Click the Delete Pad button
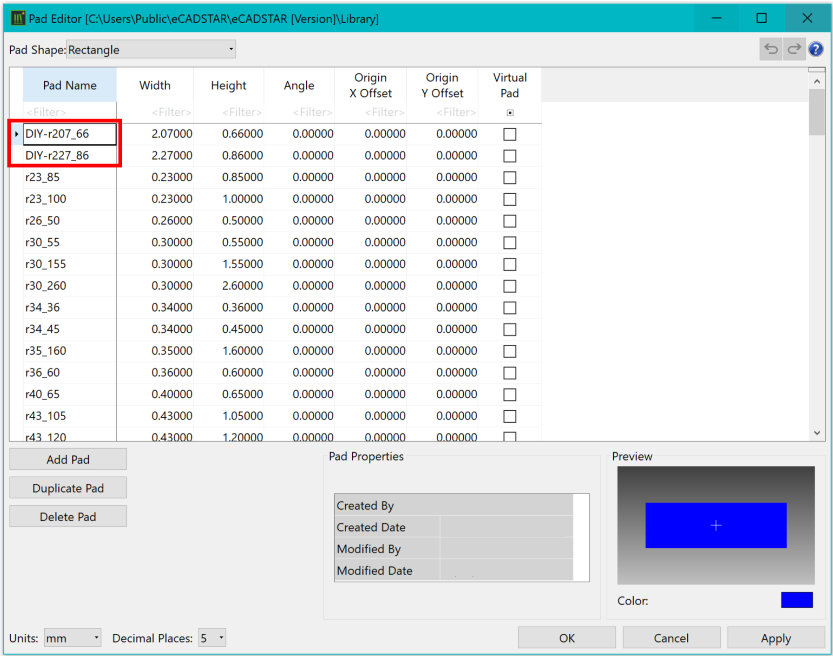Image resolution: width=833 pixels, height=656 pixels. pyautogui.click(x=68, y=517)
